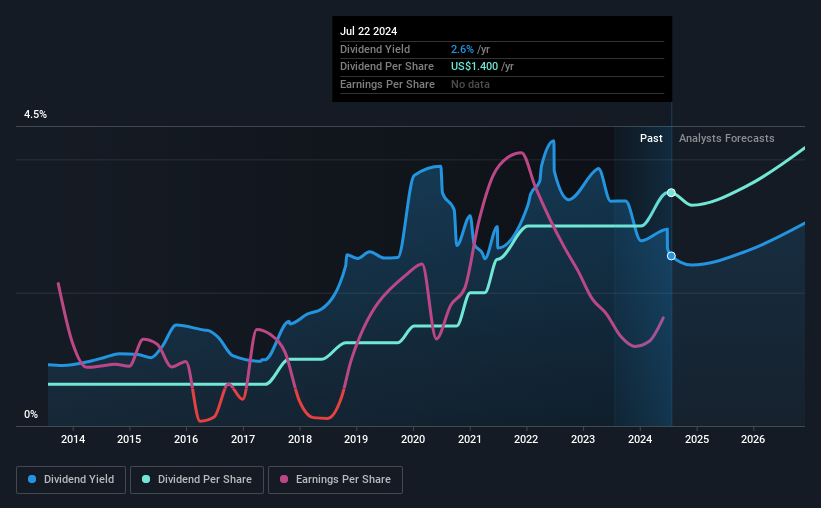Screen dimensions: 821x508
Task: Click the blue Dividend Yield legend dot
Action: (32, 479)
